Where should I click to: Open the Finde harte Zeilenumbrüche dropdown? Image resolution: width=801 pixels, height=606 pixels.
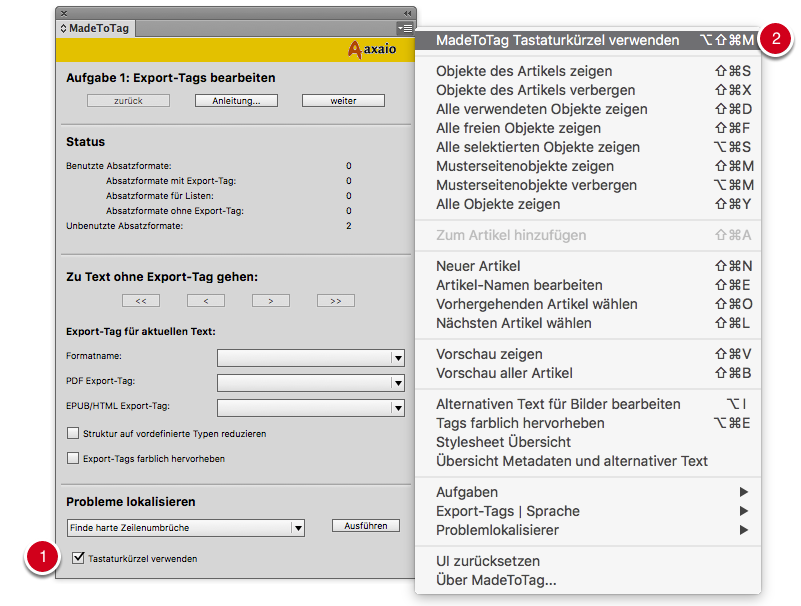click(x=186, y=527)
